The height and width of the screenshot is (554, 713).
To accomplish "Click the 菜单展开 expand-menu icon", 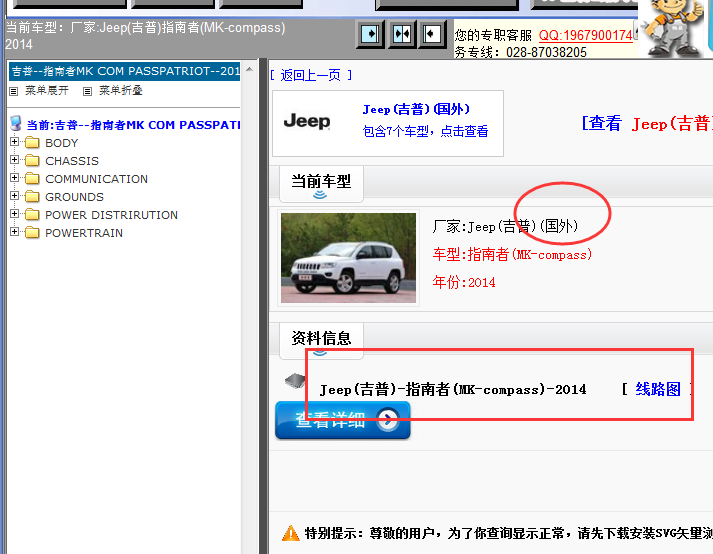I will click(14, 91).
